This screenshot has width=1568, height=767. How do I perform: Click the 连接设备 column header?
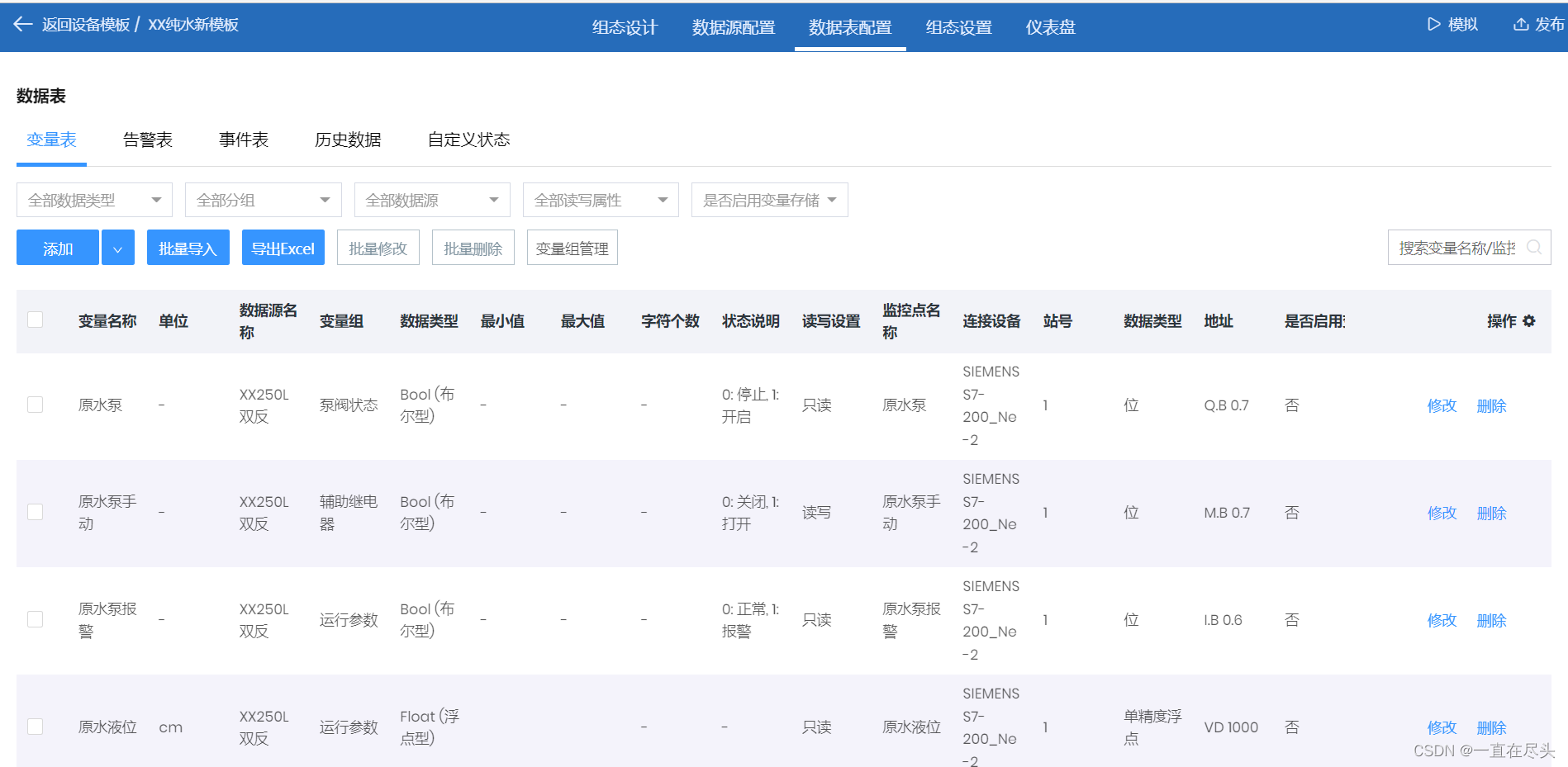point(991,321)
